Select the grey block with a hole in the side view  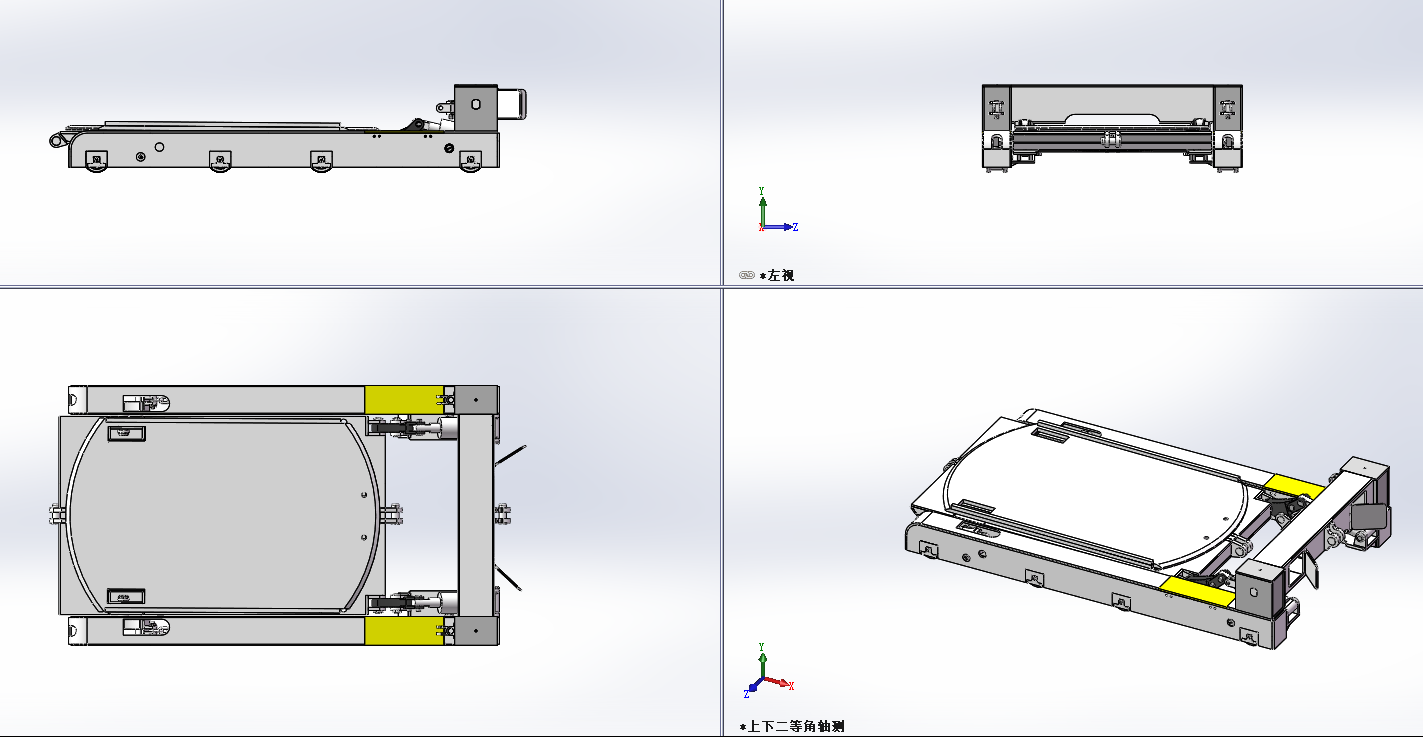tap(475, 106)
